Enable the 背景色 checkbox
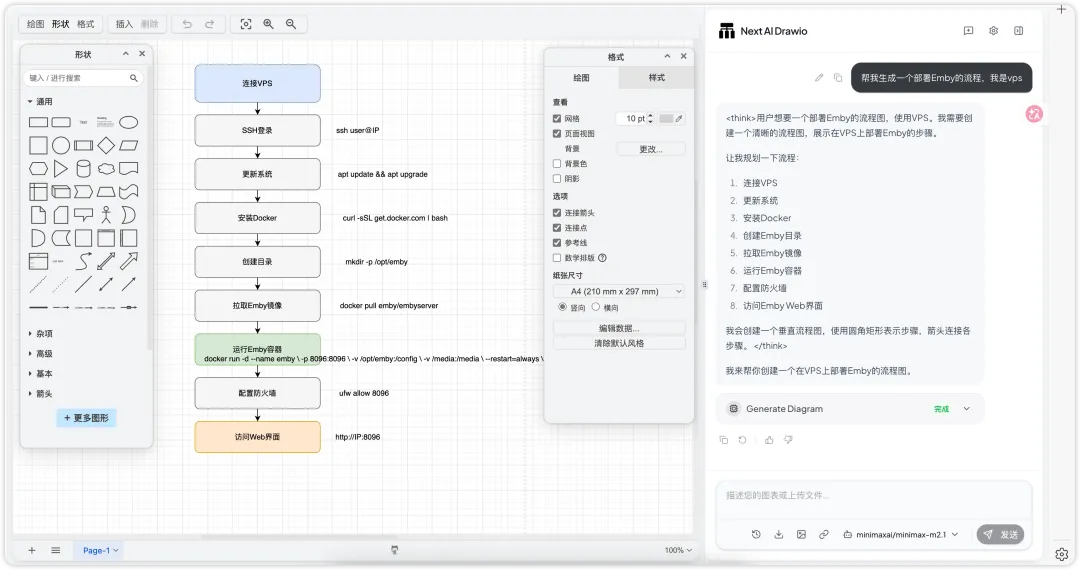Screen dimensions: 1080x570 click(x=557, y=164)
